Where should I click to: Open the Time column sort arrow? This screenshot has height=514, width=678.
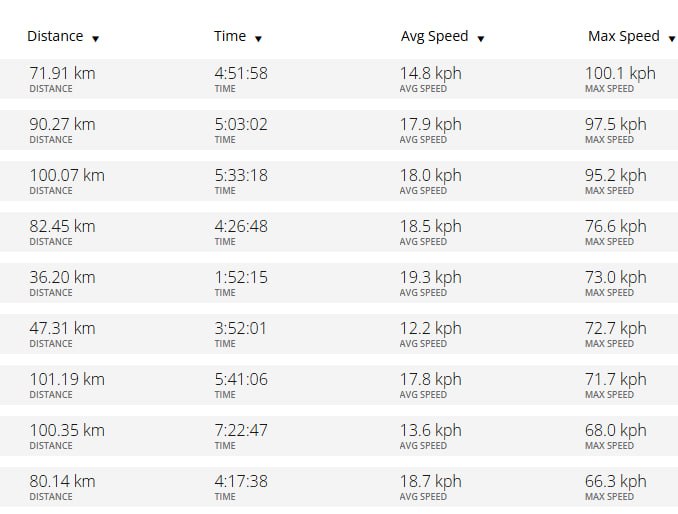click(x=258, y=39)
